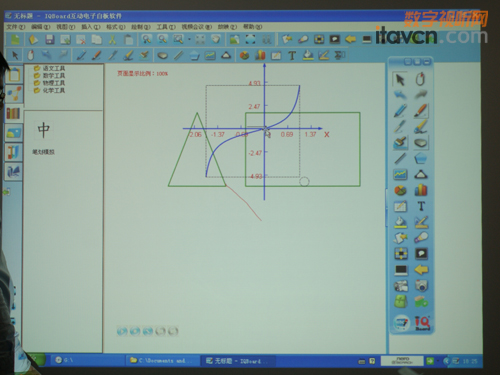Image resolution: width=500 pixels, height=375 pixels.
Task: Select the arrow pointer in floating palette
Action: click(400, 79)
